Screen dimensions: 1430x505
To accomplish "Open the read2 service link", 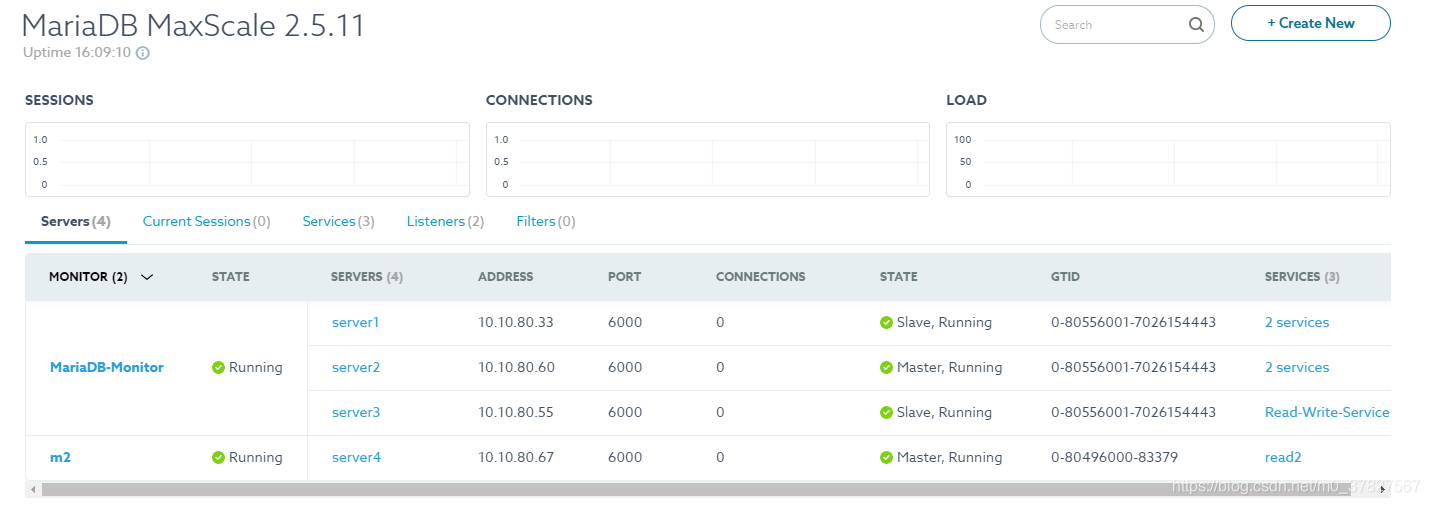I will 1283,457.
